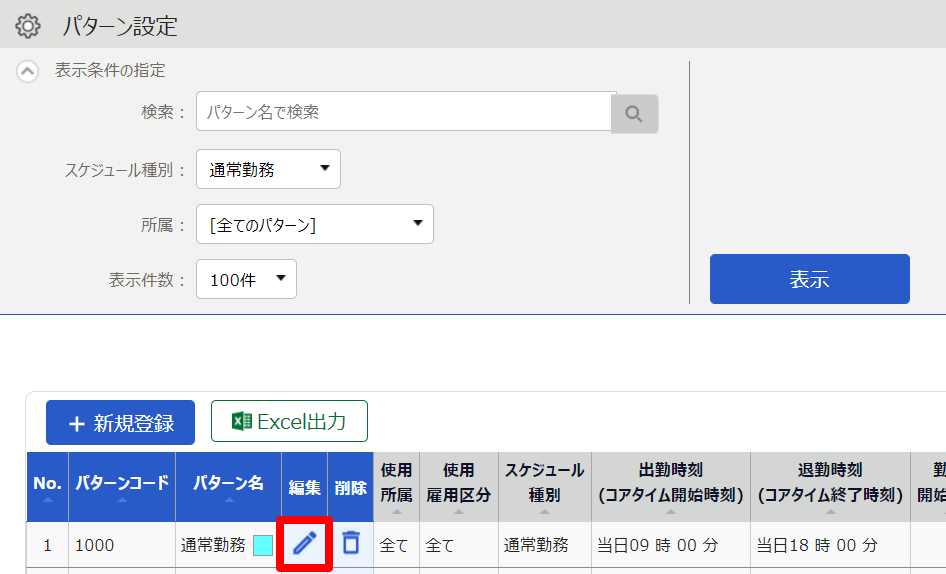The image size is (946, 574).
Task: Sort by the 使用雇用区分 column header
Action: pos(459,486)
